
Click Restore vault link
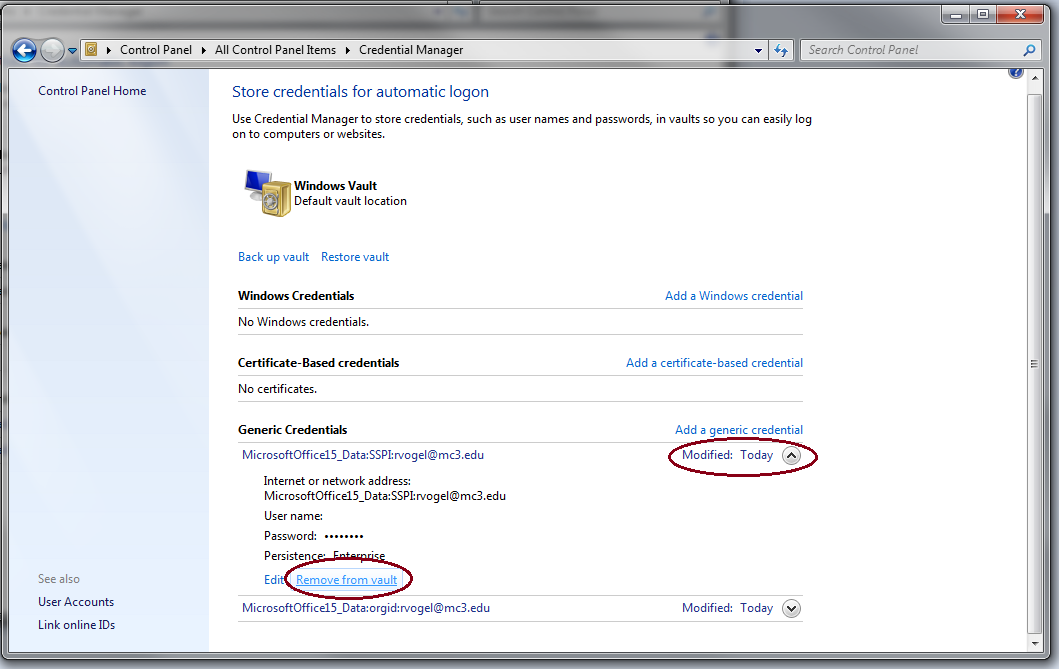click(x=355, y=257)
